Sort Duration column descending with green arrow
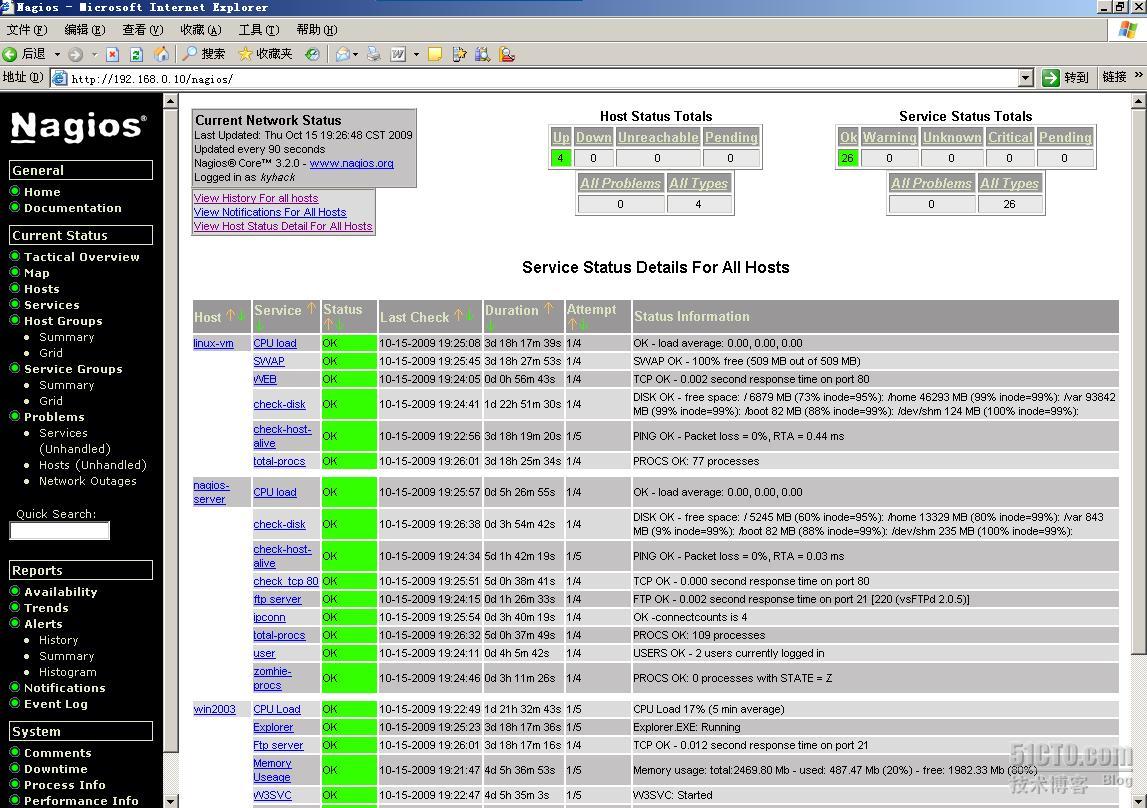 click(x=490, y=325)
